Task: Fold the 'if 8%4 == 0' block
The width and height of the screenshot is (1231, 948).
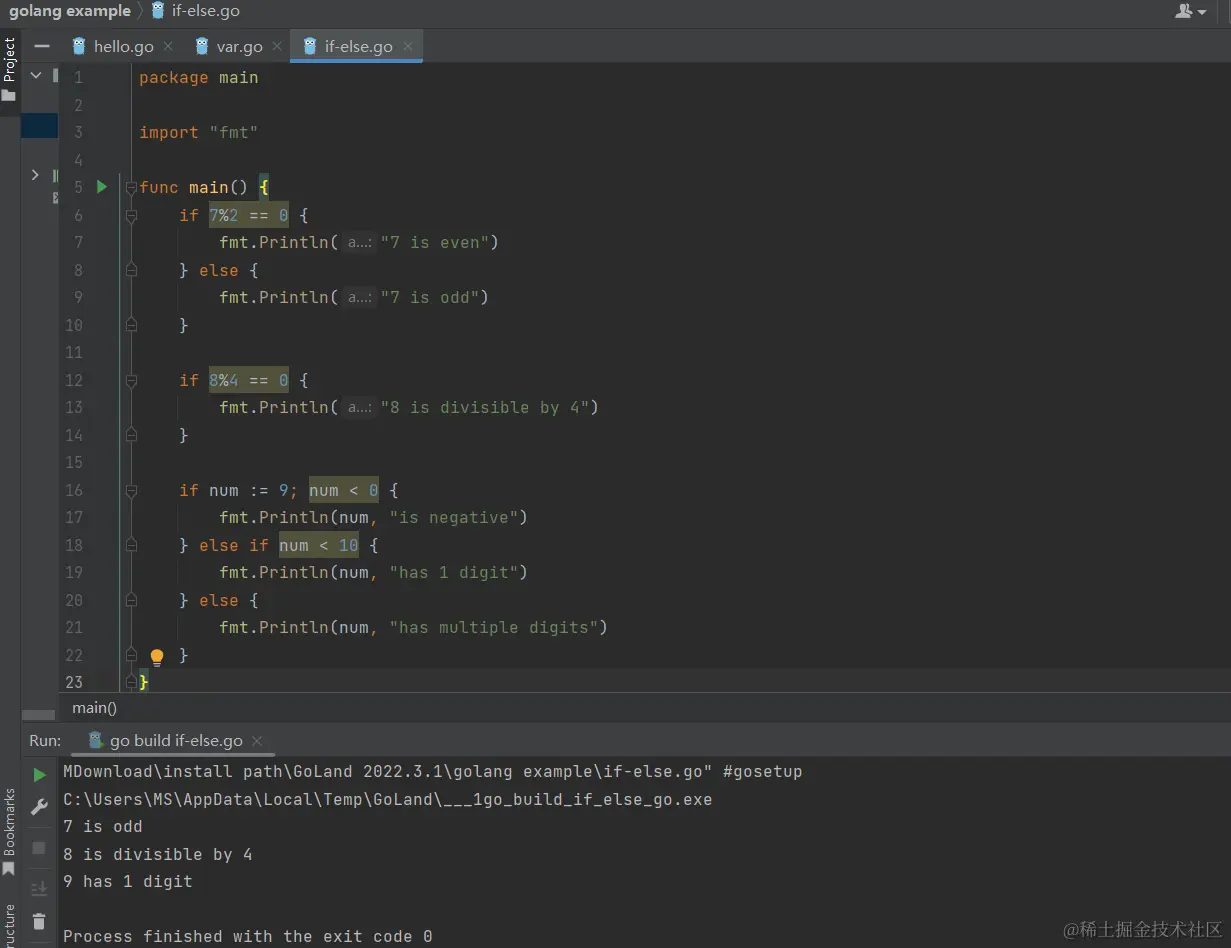Action: click(x=131, y=380)
